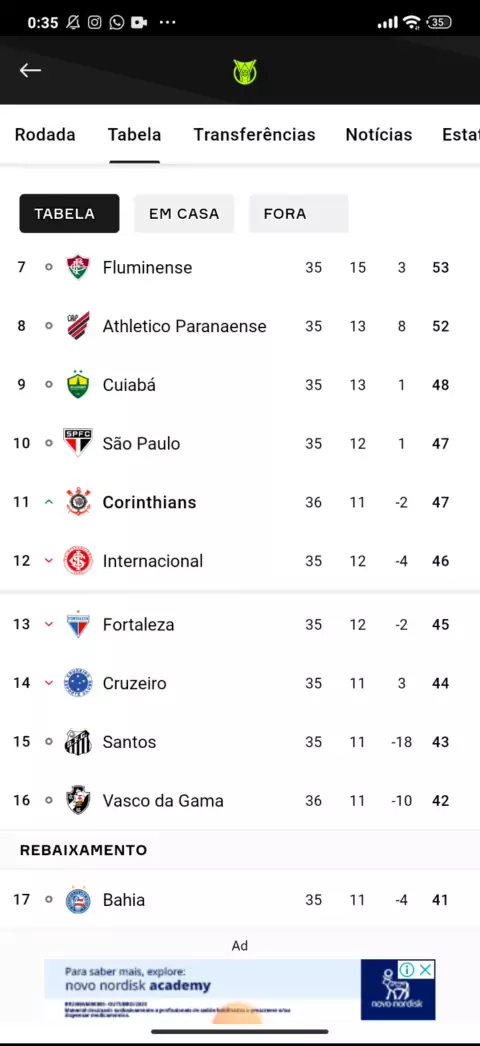
Task: Switch to the FORA filter
Action: pos(299,213)
